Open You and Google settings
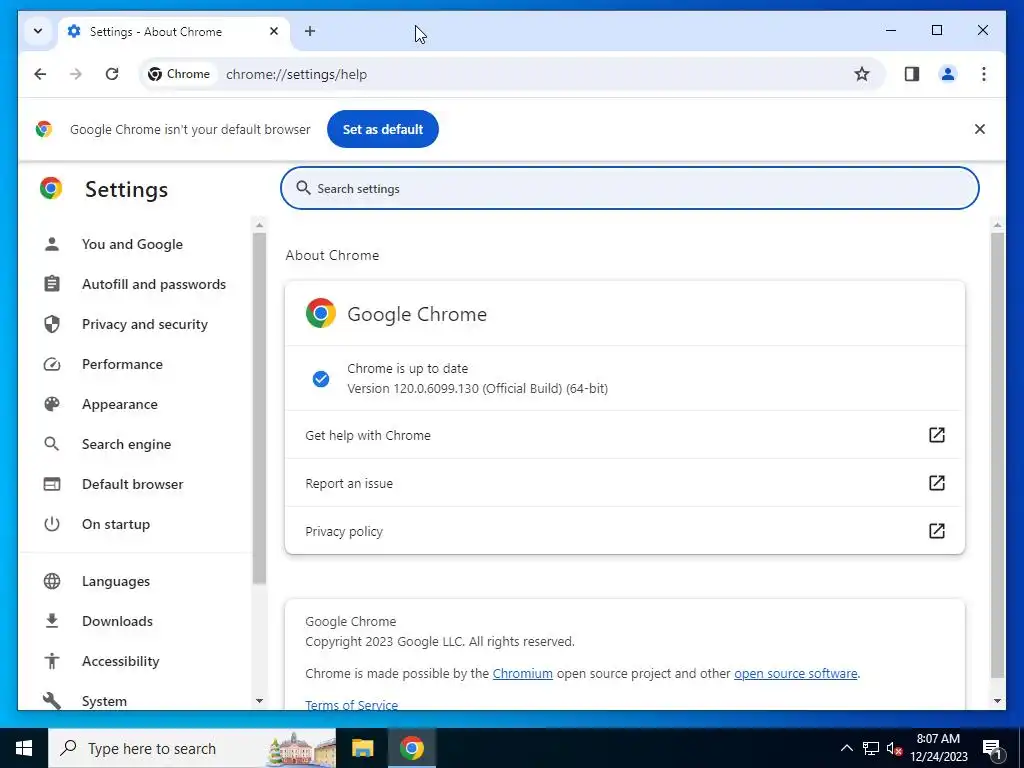Viewport: 1024px width, 768px height. pyautogui.click(x=132, y=244)
